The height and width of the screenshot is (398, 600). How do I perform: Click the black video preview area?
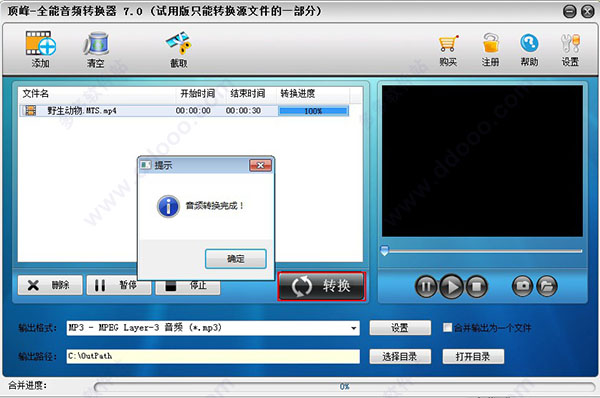tap(482, 161)
